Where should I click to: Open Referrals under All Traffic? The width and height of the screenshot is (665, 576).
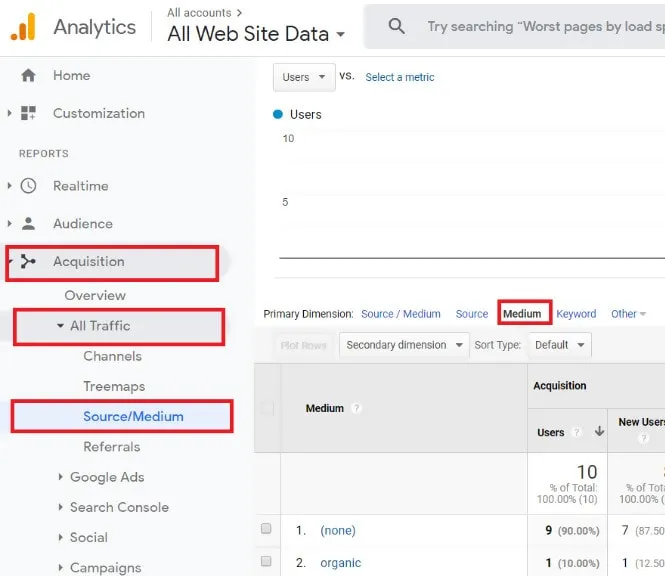[111, 447]
